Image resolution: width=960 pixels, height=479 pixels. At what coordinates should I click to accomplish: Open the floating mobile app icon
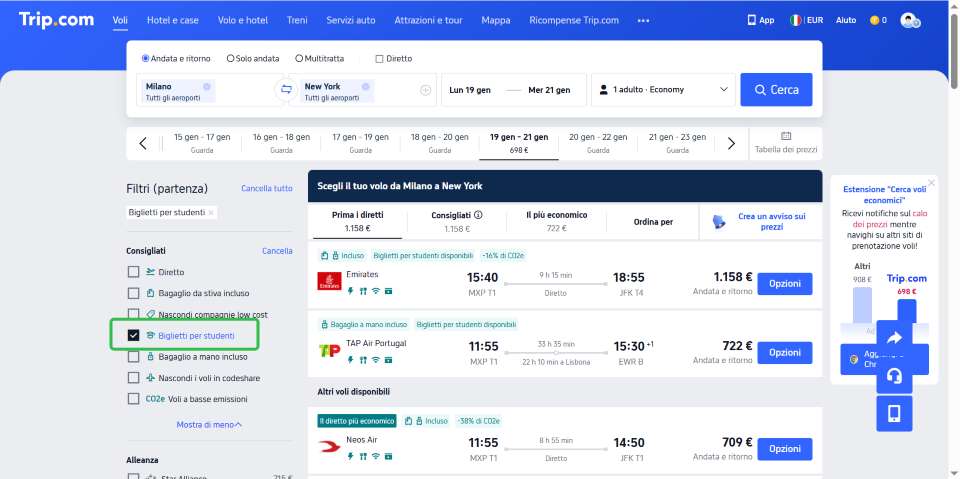(x=894, y=413)
